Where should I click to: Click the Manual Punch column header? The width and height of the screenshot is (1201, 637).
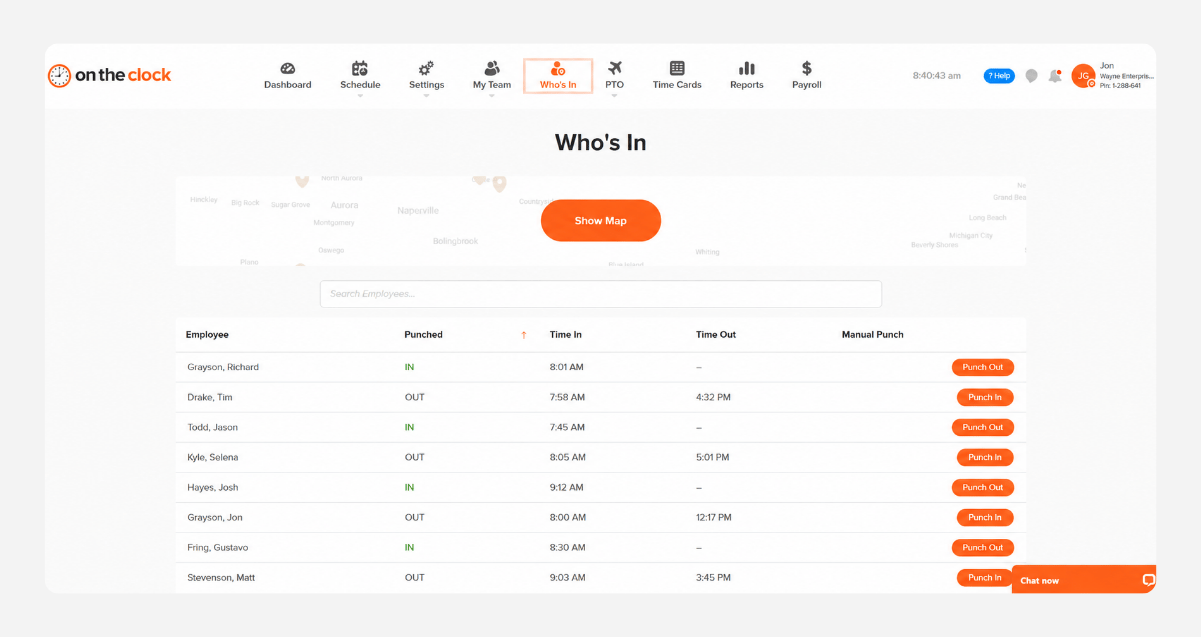pos(873,335)
